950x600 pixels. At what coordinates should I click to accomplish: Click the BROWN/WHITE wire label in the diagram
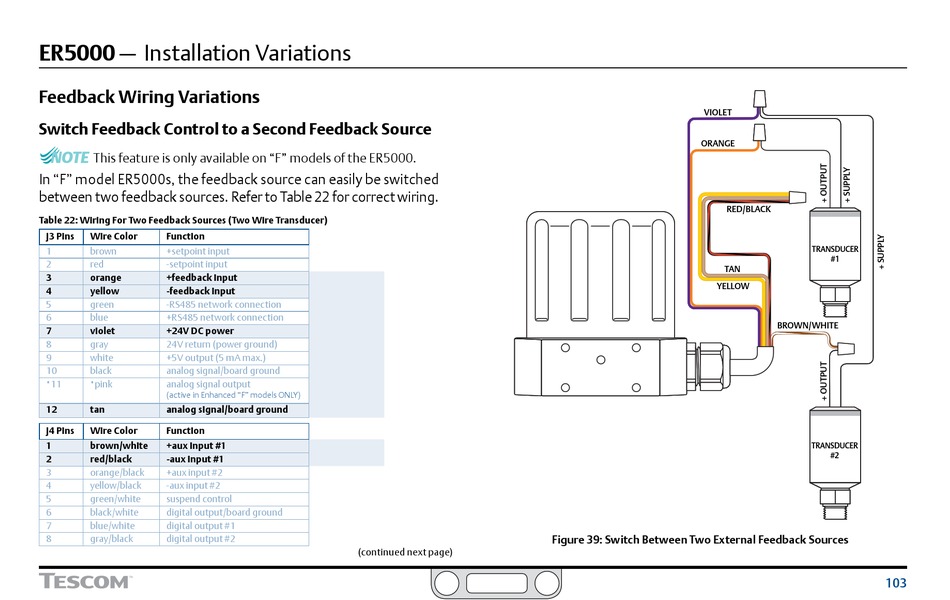coord(808,325)
